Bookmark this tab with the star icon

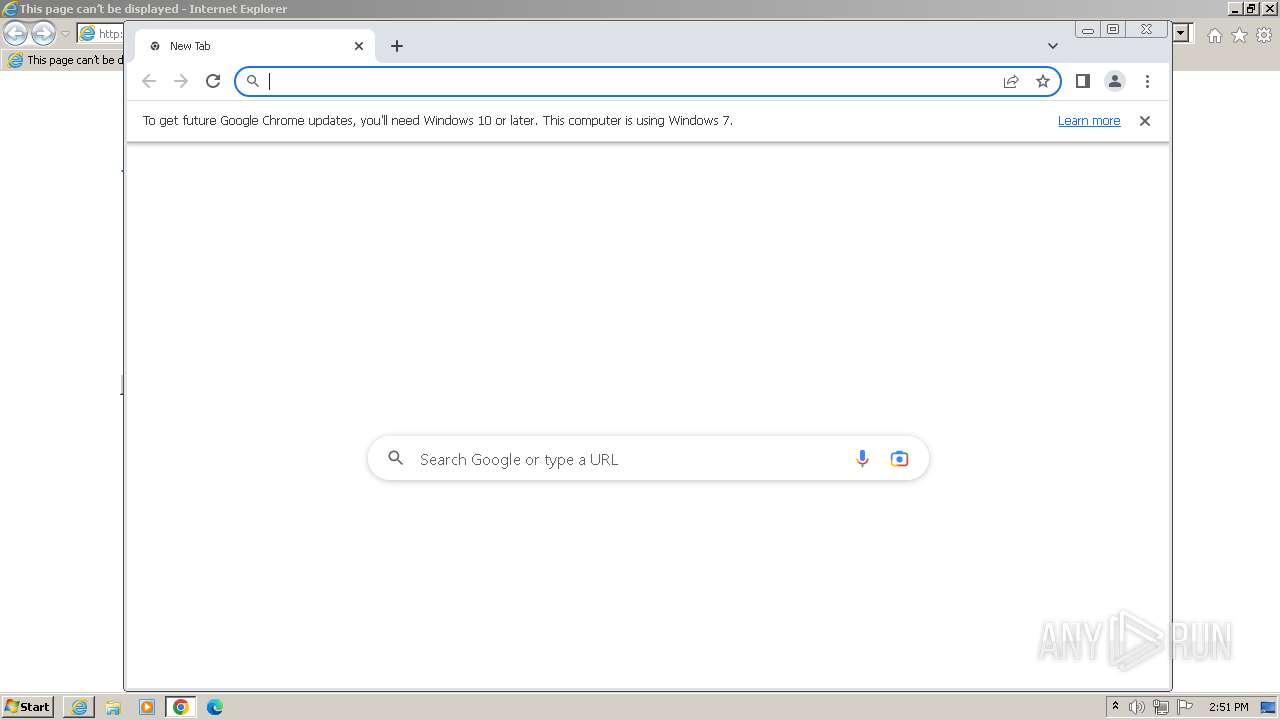[x=1043, y=81]
